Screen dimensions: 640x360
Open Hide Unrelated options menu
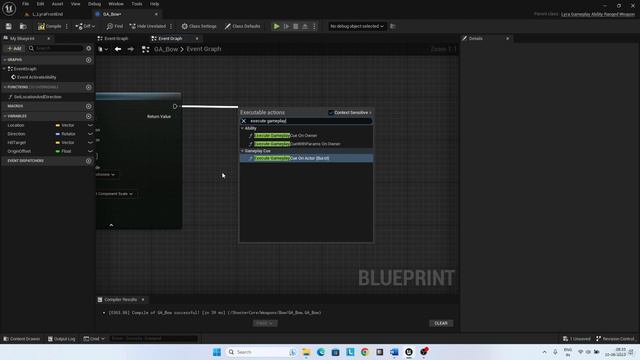[171, 26]
